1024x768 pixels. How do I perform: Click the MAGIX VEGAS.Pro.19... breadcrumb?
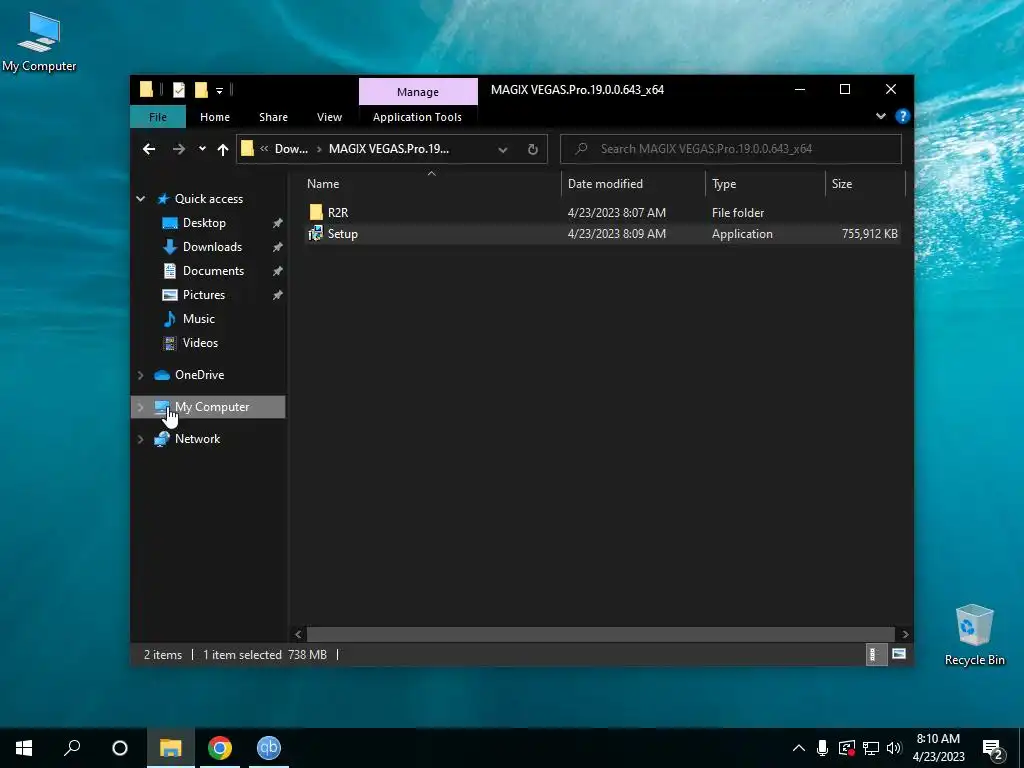[389, 149]
